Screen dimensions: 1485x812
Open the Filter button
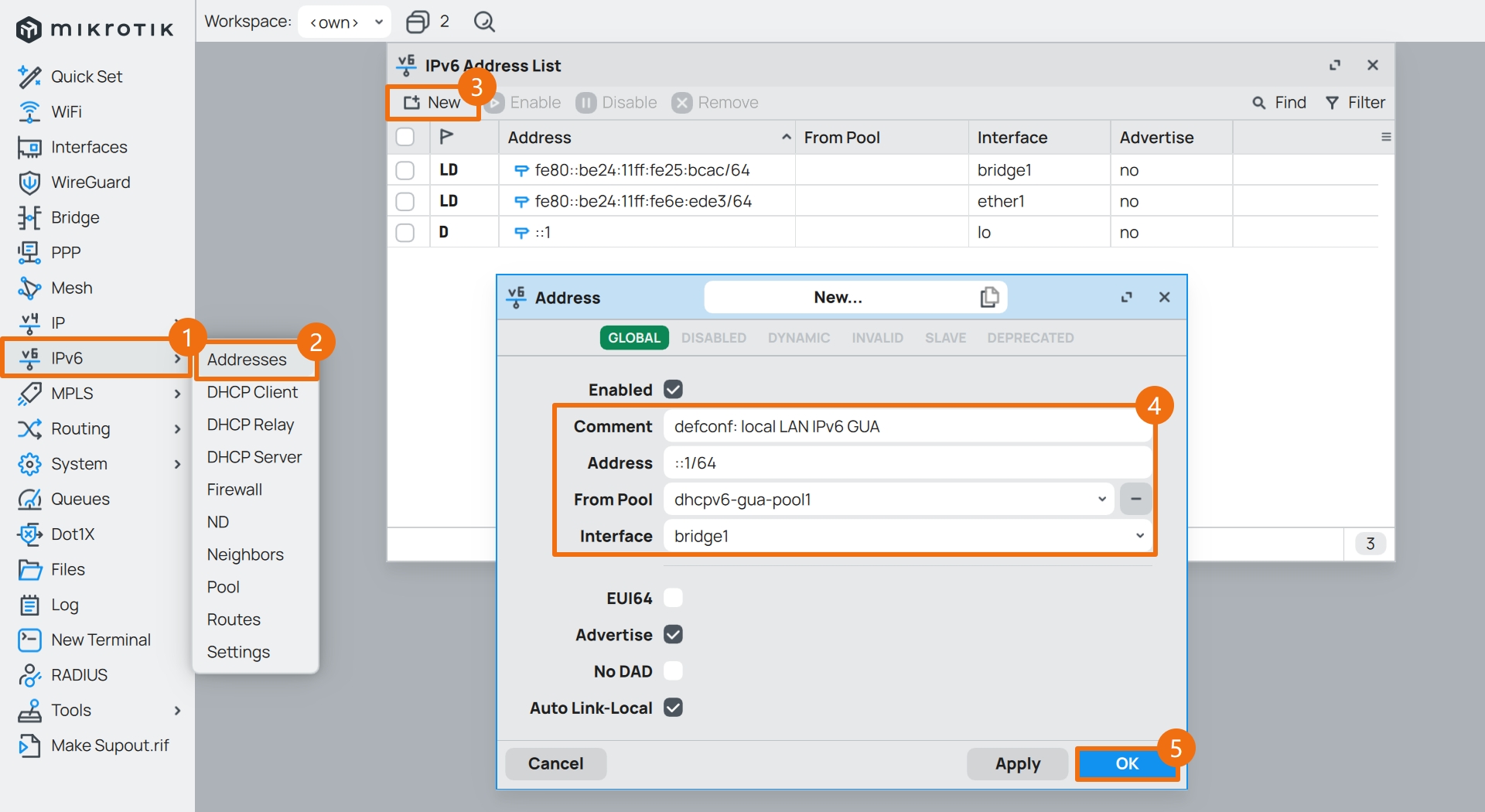pos(1355,103)
